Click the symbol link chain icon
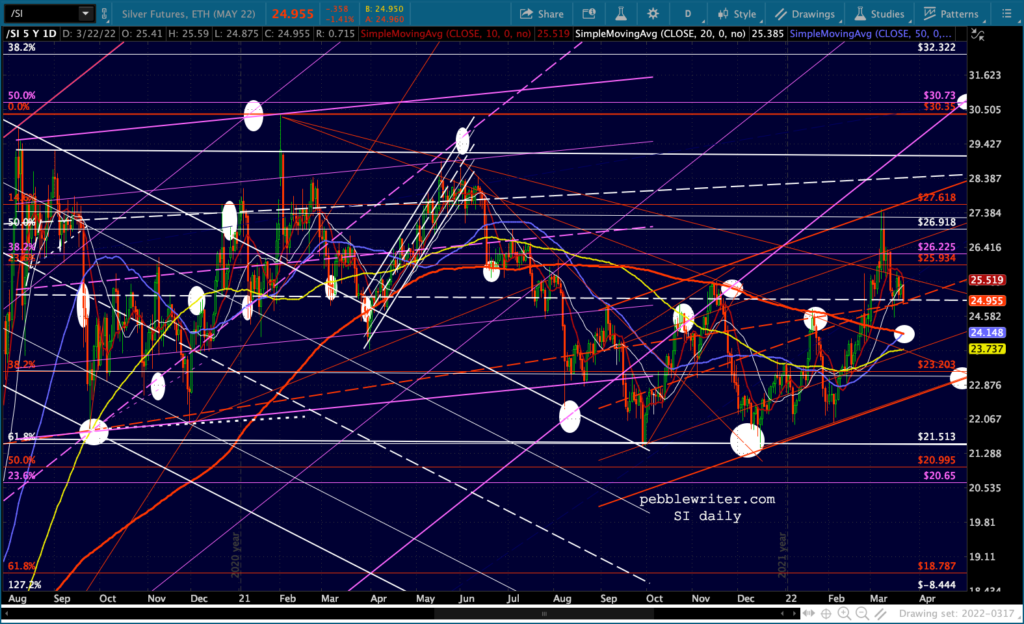The width and height of the screenshot is (1024, 624). (104, 14)
